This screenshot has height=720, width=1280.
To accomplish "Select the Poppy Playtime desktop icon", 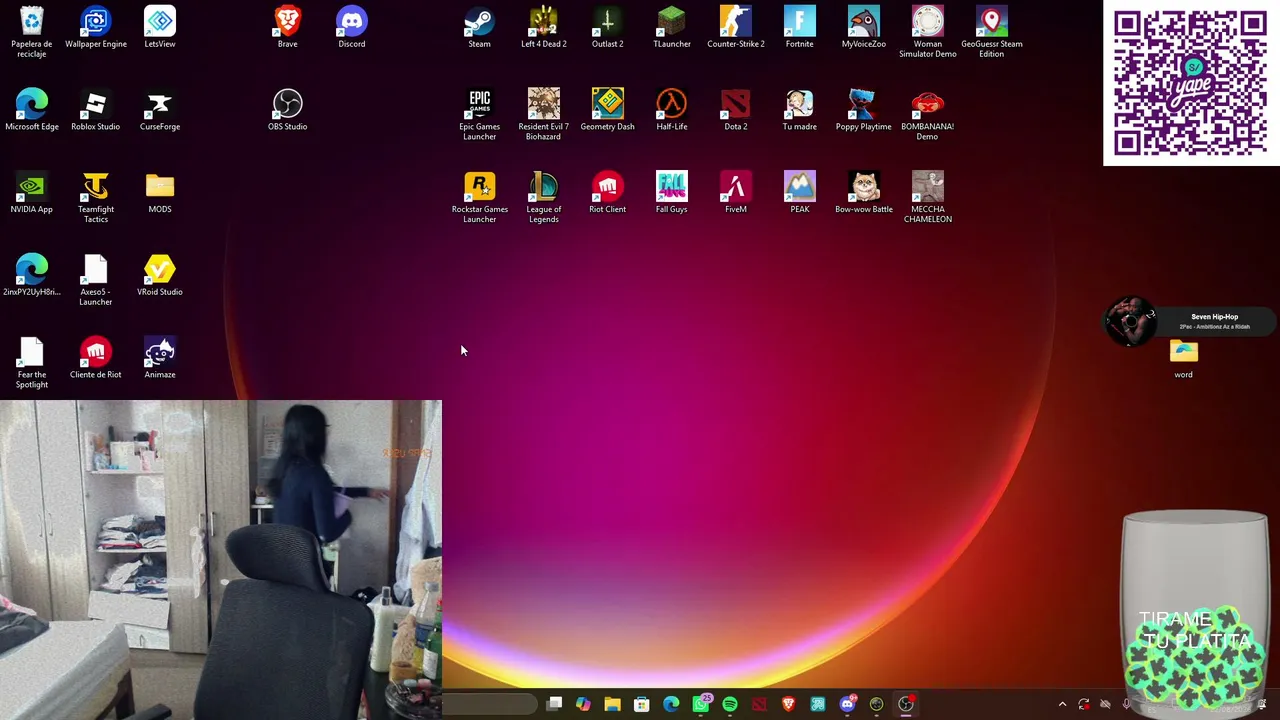I will coord(864,110).
